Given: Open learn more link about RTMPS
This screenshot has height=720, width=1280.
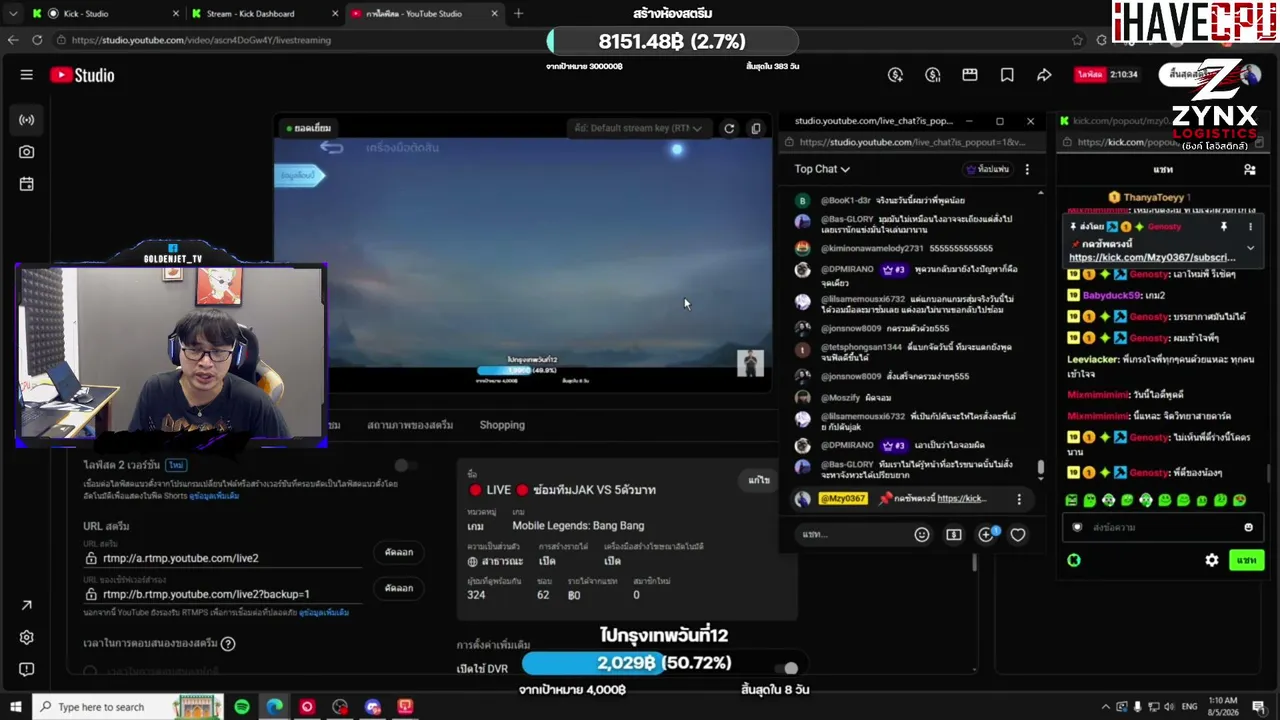Looking at the screenshot, I should (x=323, y=612).
